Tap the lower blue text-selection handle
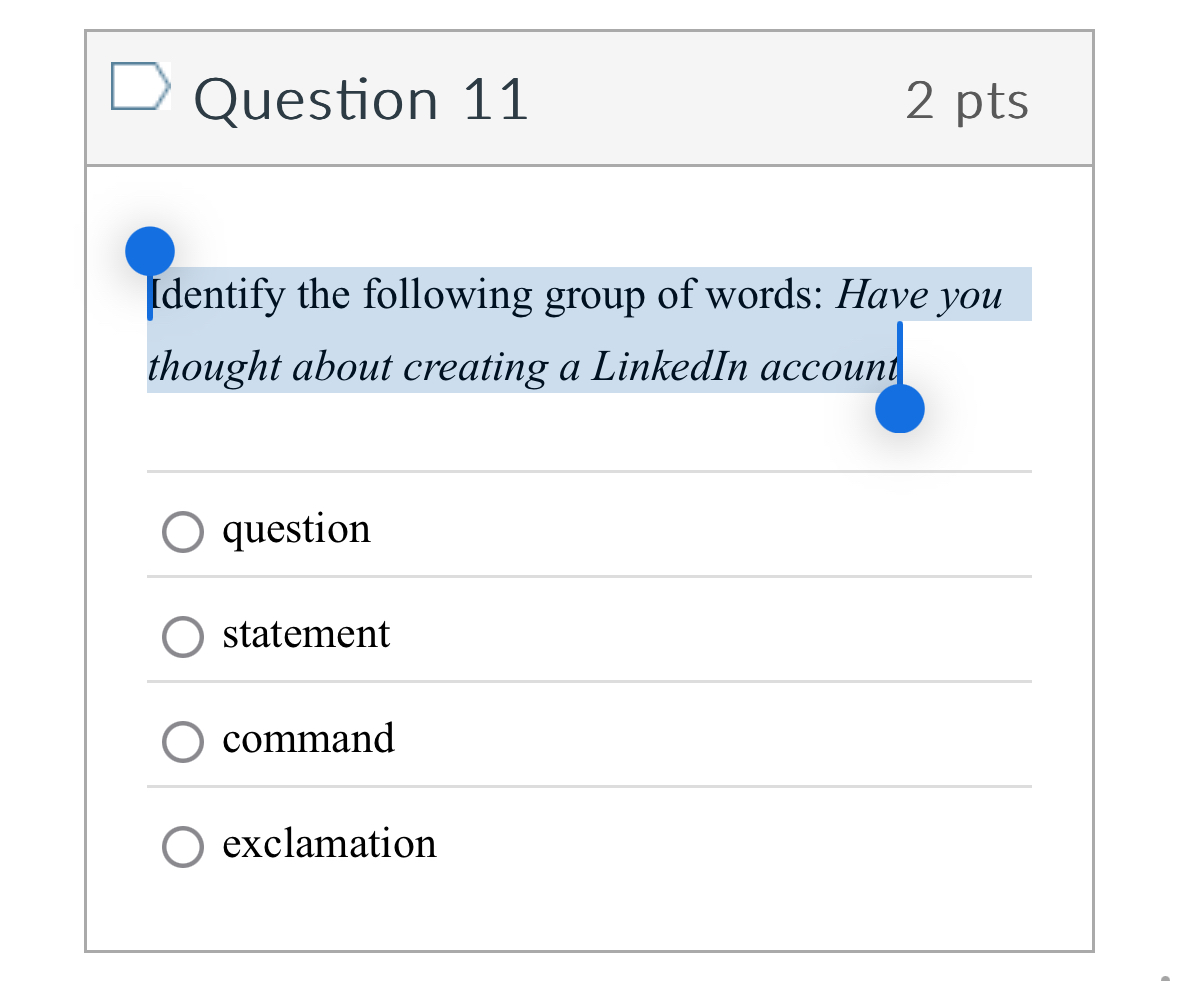 [x=898, y=408]
